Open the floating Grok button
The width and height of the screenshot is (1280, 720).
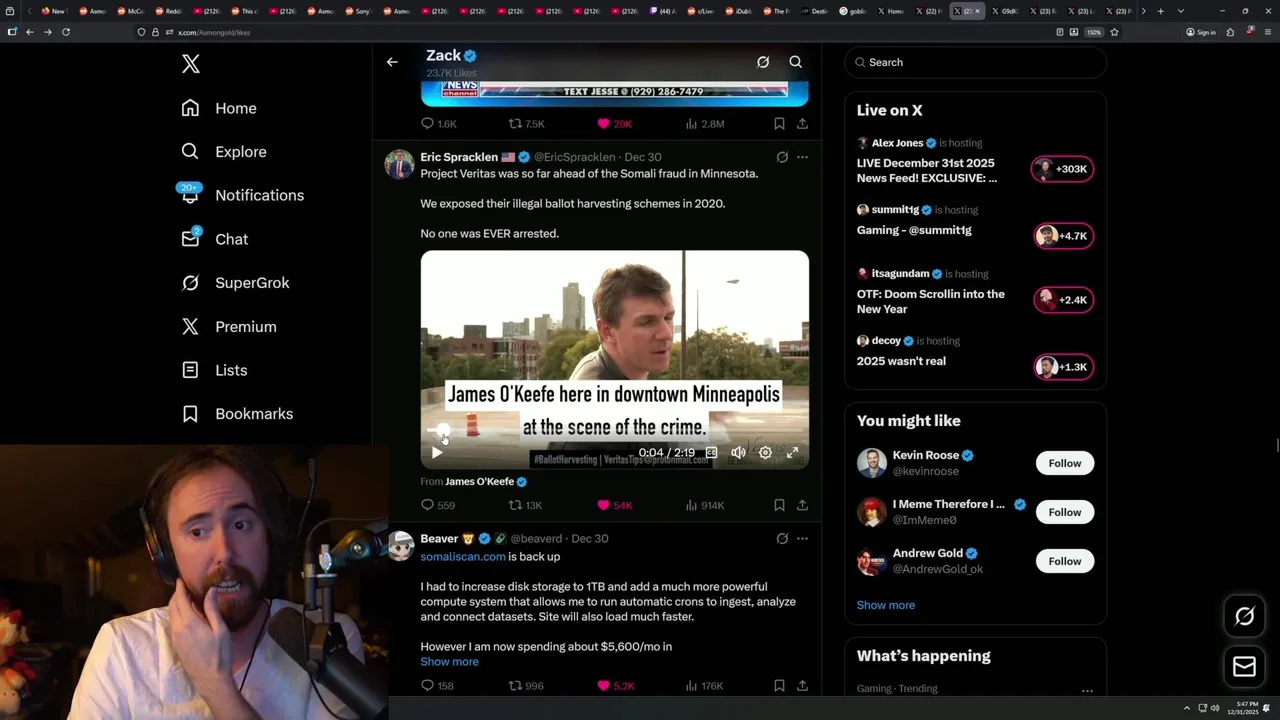click(x=1244, y=616)
